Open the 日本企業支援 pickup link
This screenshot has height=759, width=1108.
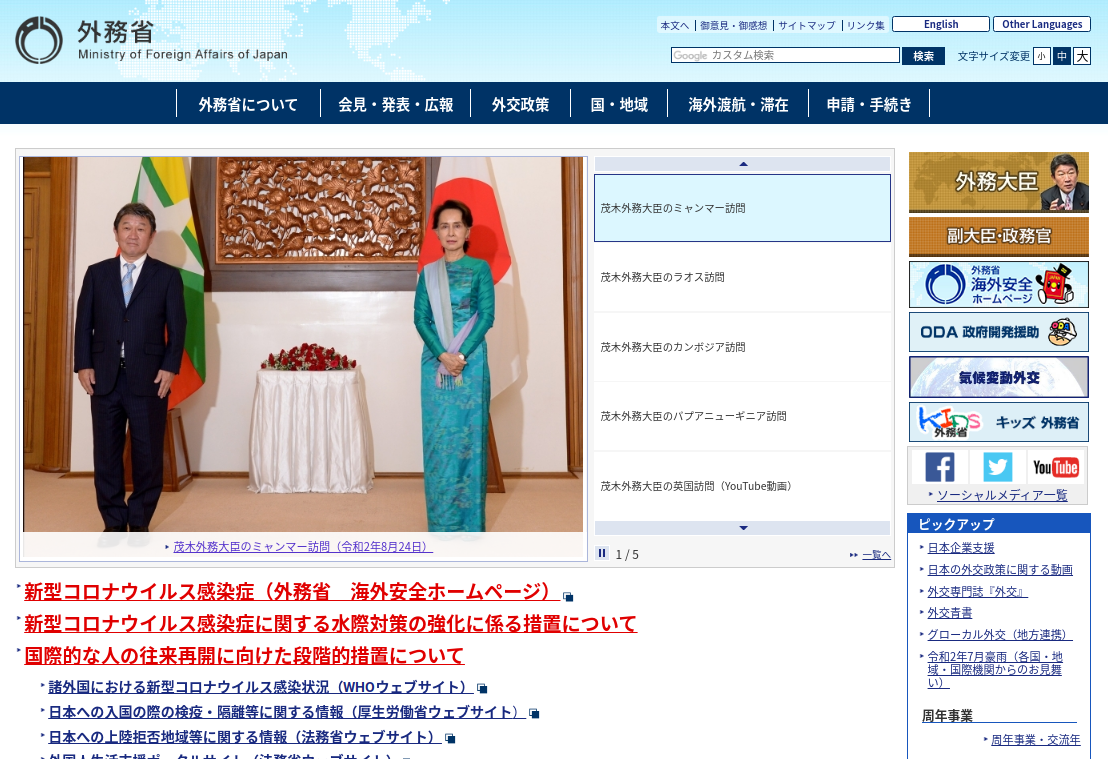[x=961, y=548]
